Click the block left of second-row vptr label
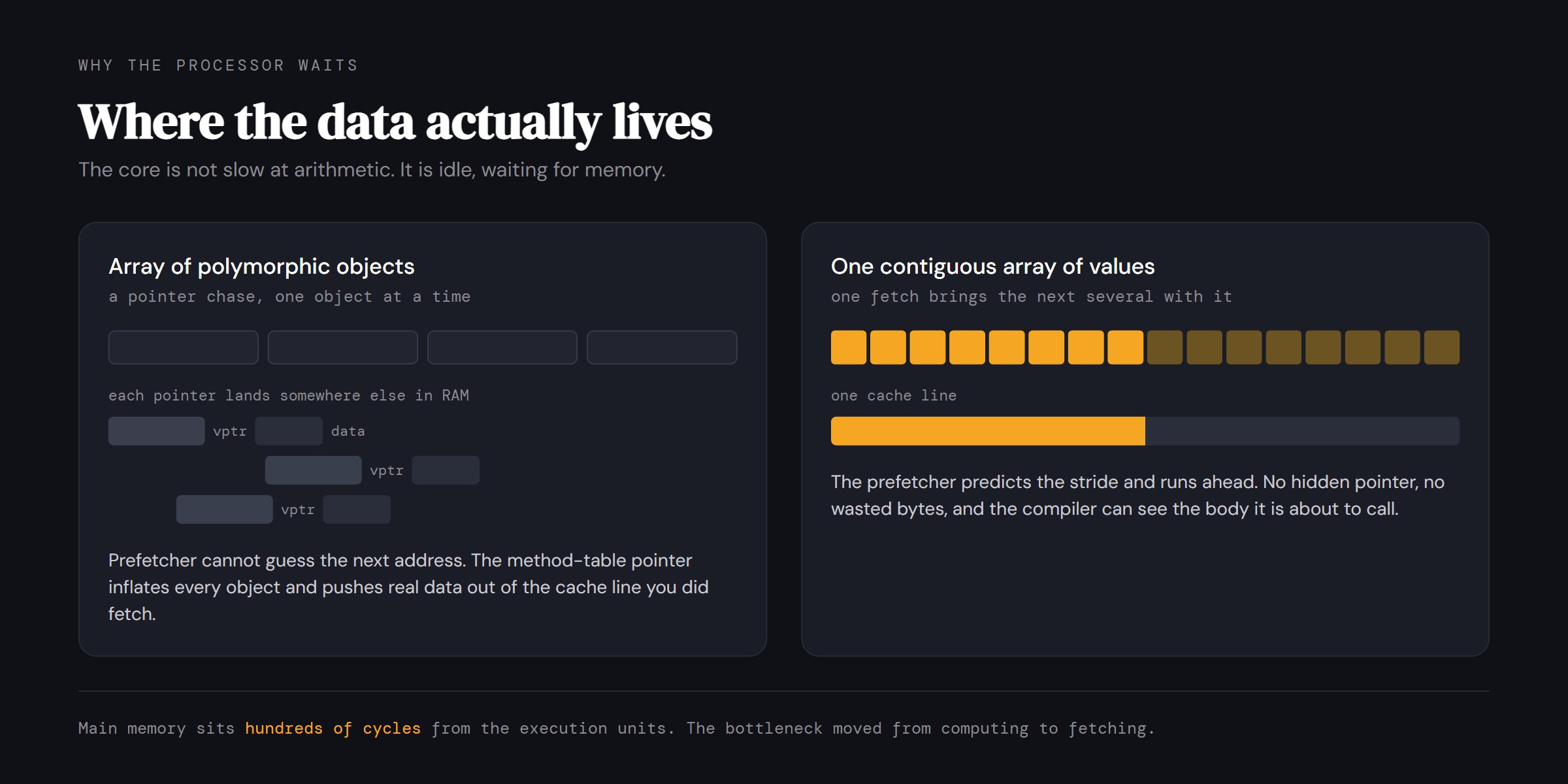This screenshot has height=784, width=1568. point(313,470)
